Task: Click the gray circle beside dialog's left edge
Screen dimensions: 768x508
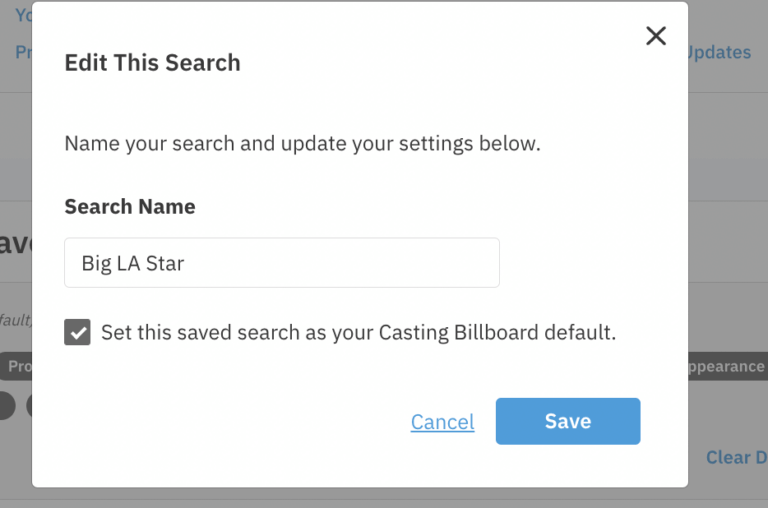Action: [x=29, y=406]
